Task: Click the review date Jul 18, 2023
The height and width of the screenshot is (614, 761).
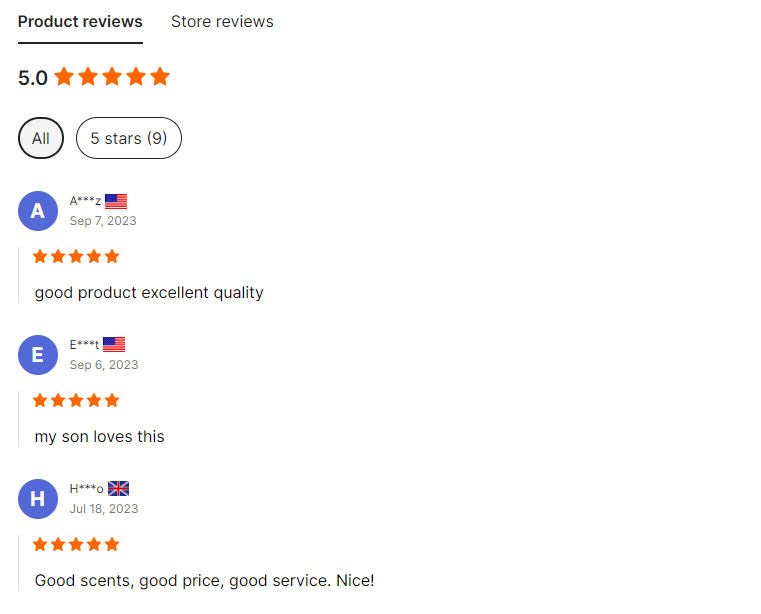Action: [104, 509]
